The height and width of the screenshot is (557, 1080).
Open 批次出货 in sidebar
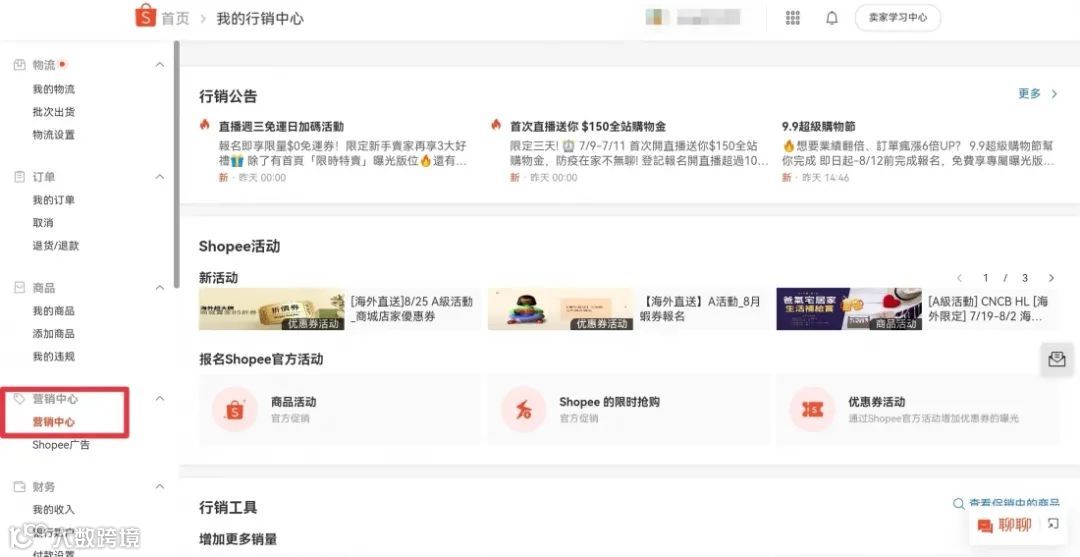[54, 112]
